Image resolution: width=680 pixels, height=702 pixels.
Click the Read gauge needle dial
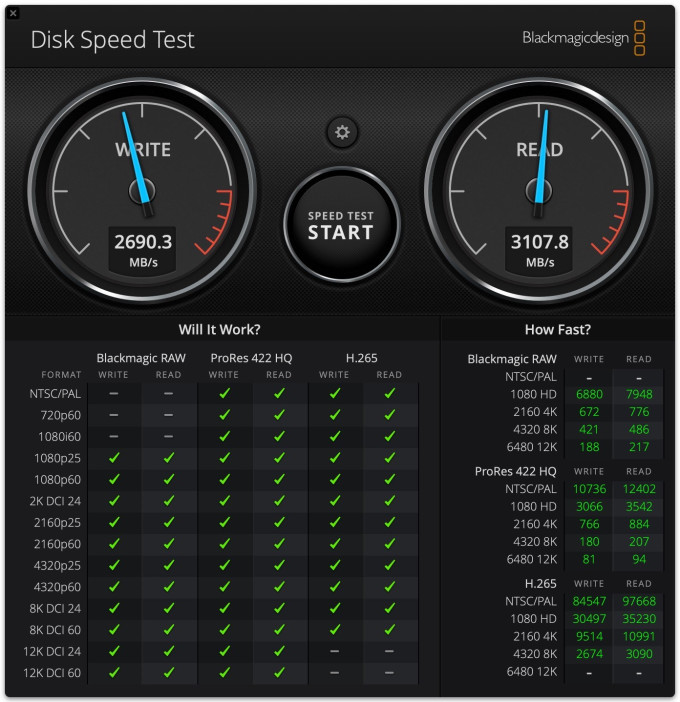click(539, 191)
